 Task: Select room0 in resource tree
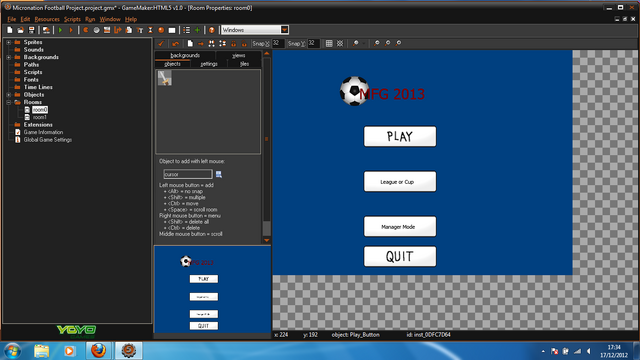[x=40, y=110]
